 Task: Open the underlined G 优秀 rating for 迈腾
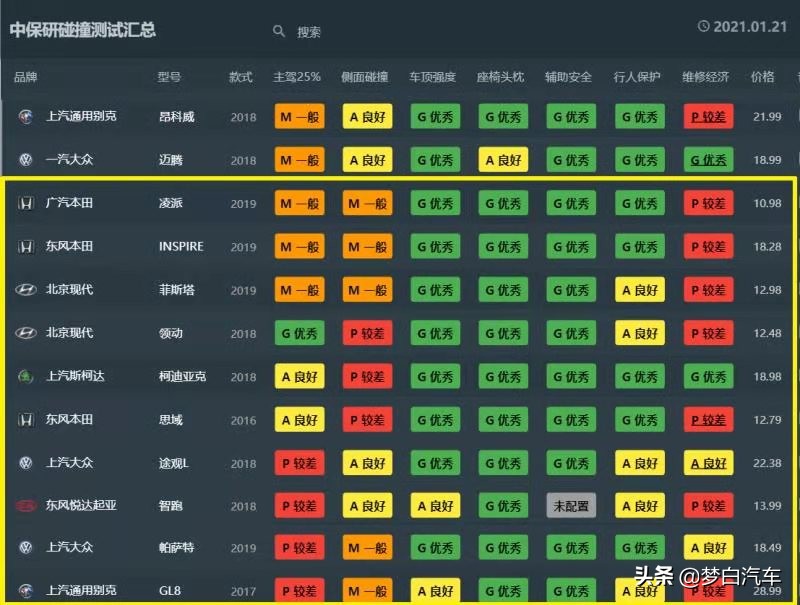(708, 160)
